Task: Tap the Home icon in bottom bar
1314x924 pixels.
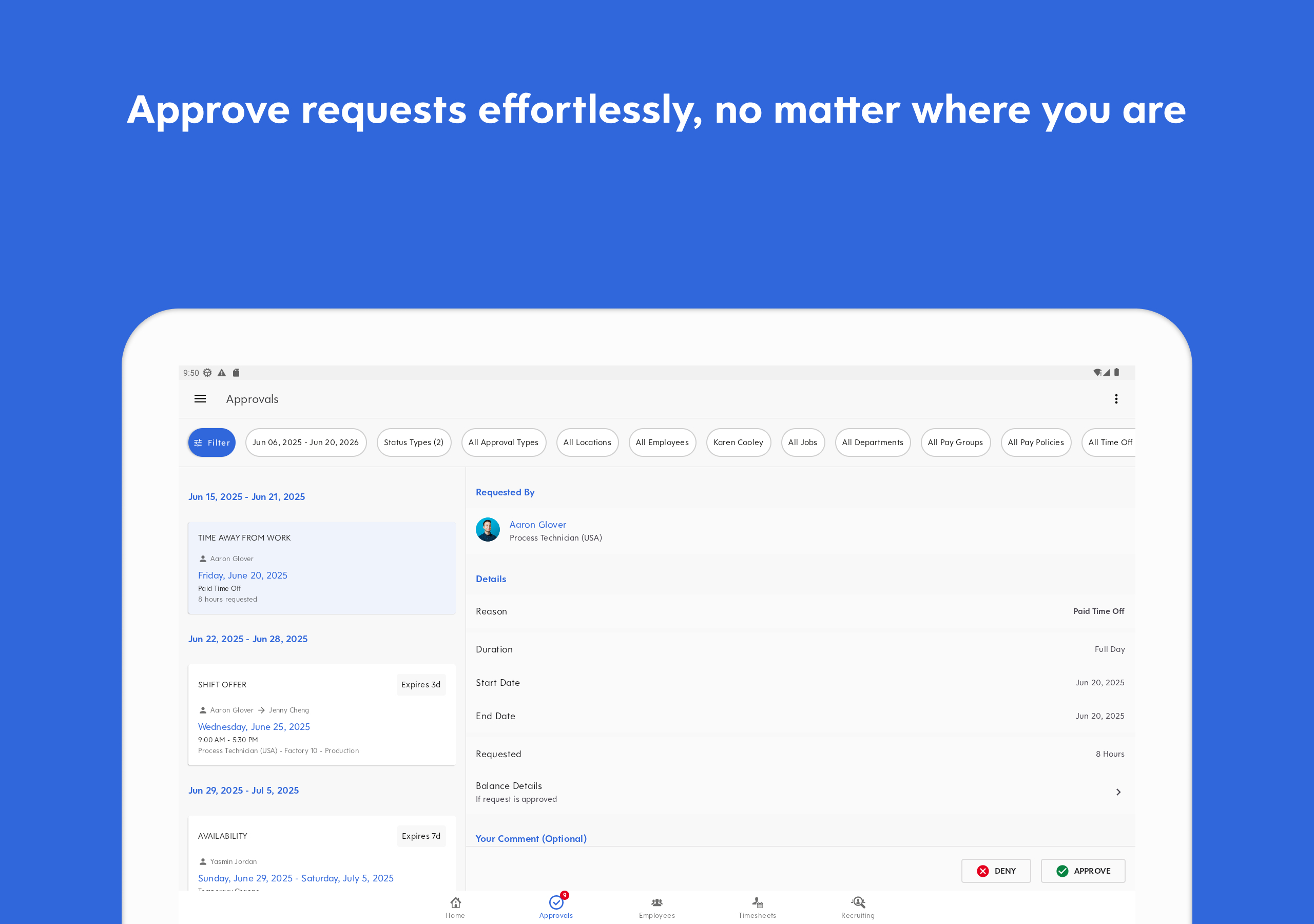Action: [x=455, y=907]
